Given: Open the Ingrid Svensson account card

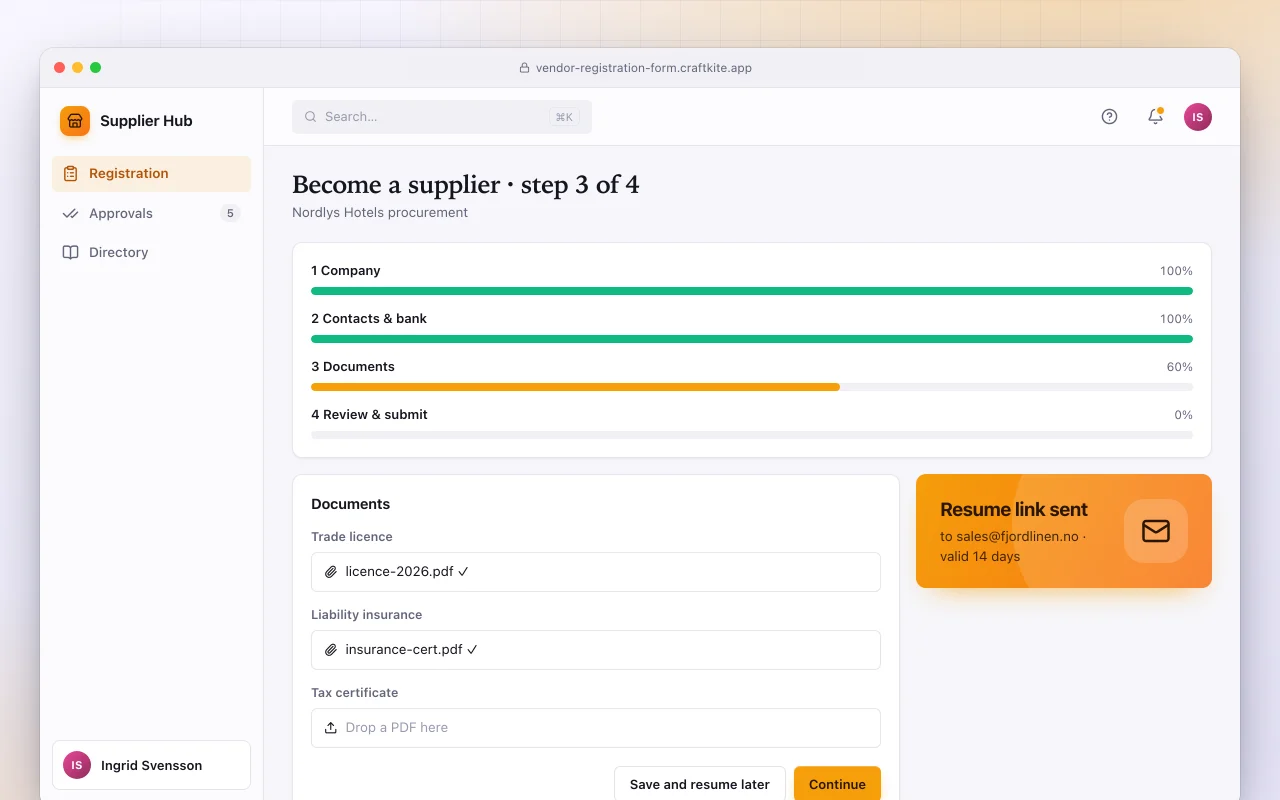Looking at the screenshot, I should click(151, 765).
